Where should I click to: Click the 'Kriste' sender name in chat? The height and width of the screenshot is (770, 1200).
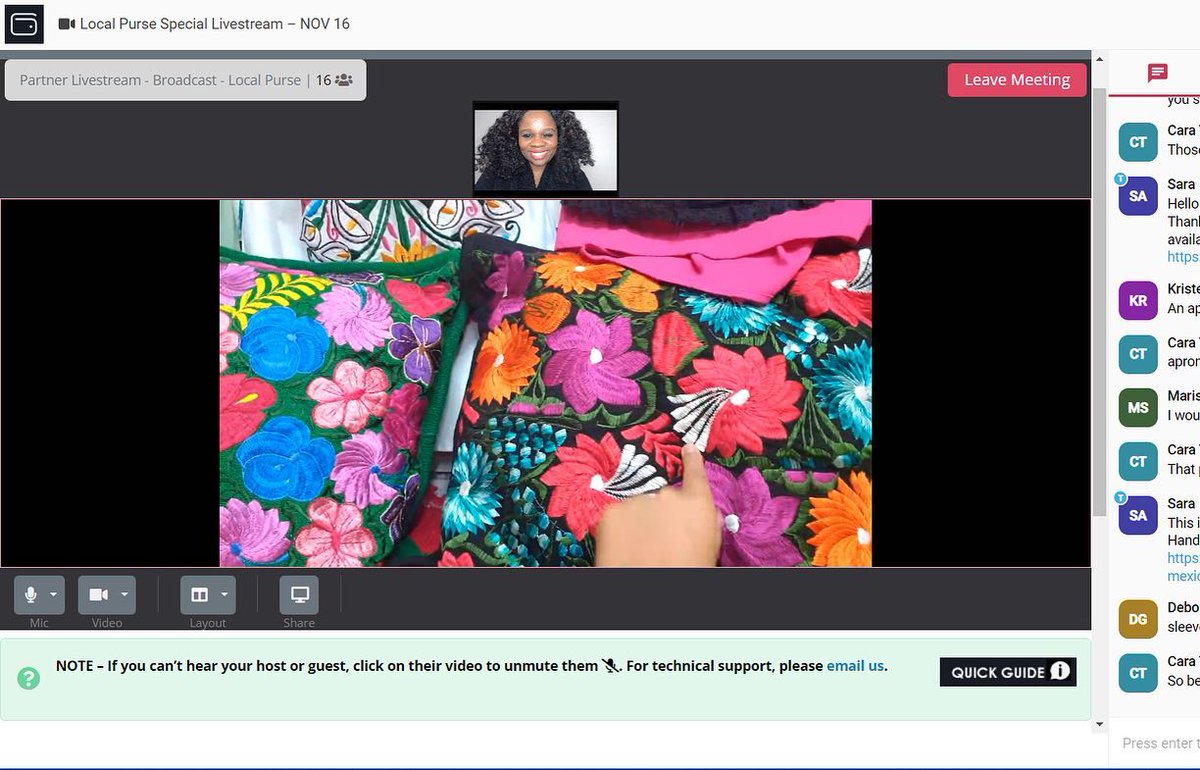1183,289
